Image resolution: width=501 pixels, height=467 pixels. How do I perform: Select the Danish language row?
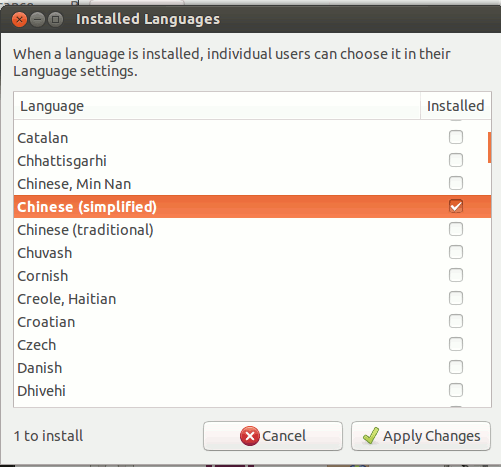click(252, 368)
